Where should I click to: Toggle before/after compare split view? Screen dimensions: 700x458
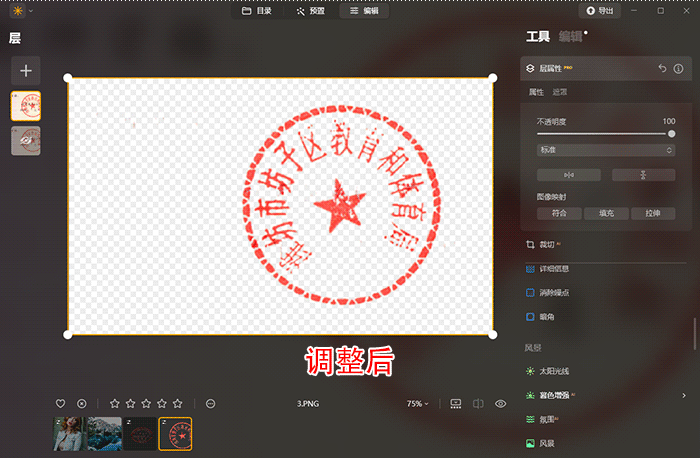tap(478, 403)
